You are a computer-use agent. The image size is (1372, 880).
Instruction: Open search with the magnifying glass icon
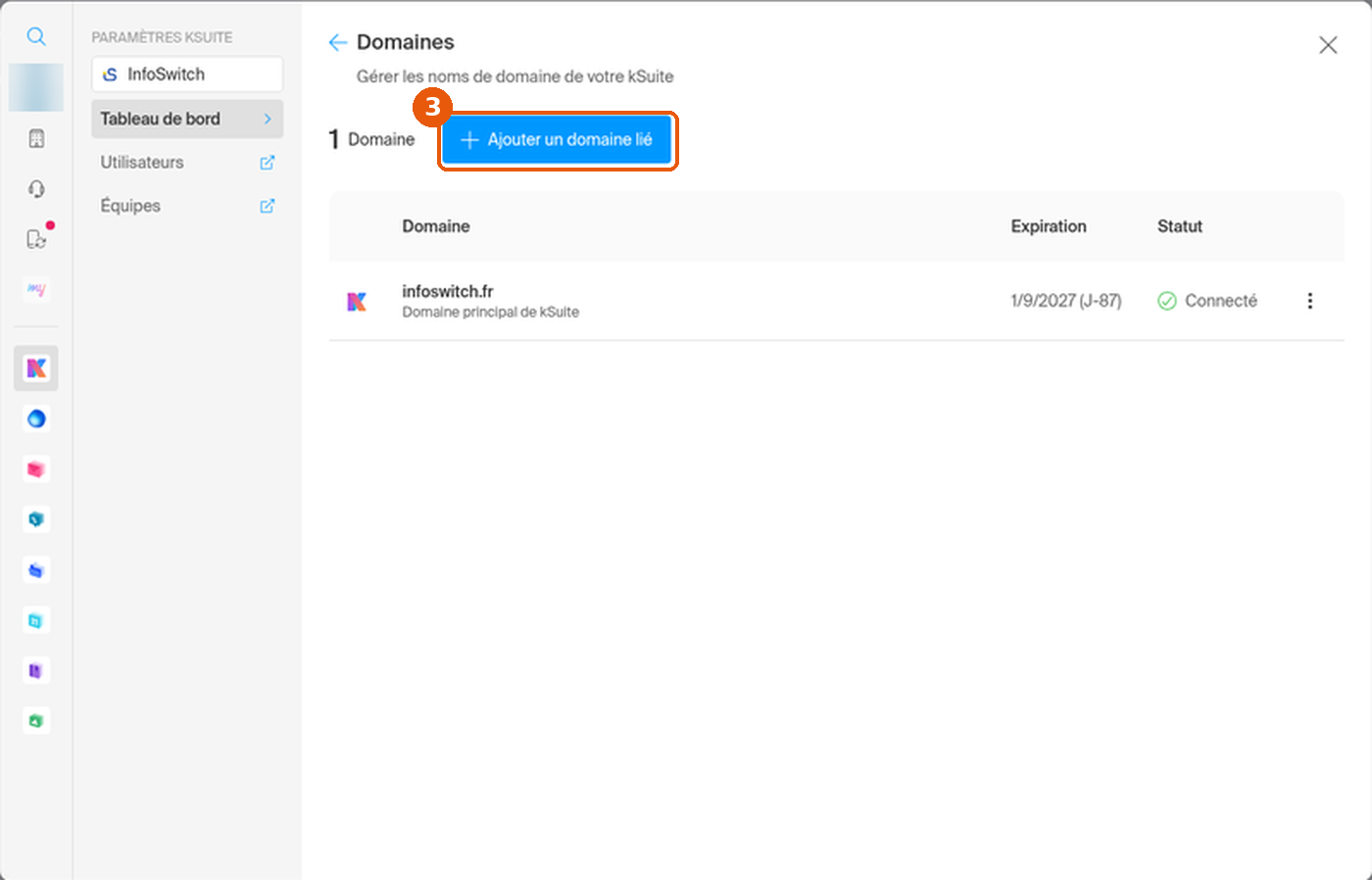tap(36, 37)
